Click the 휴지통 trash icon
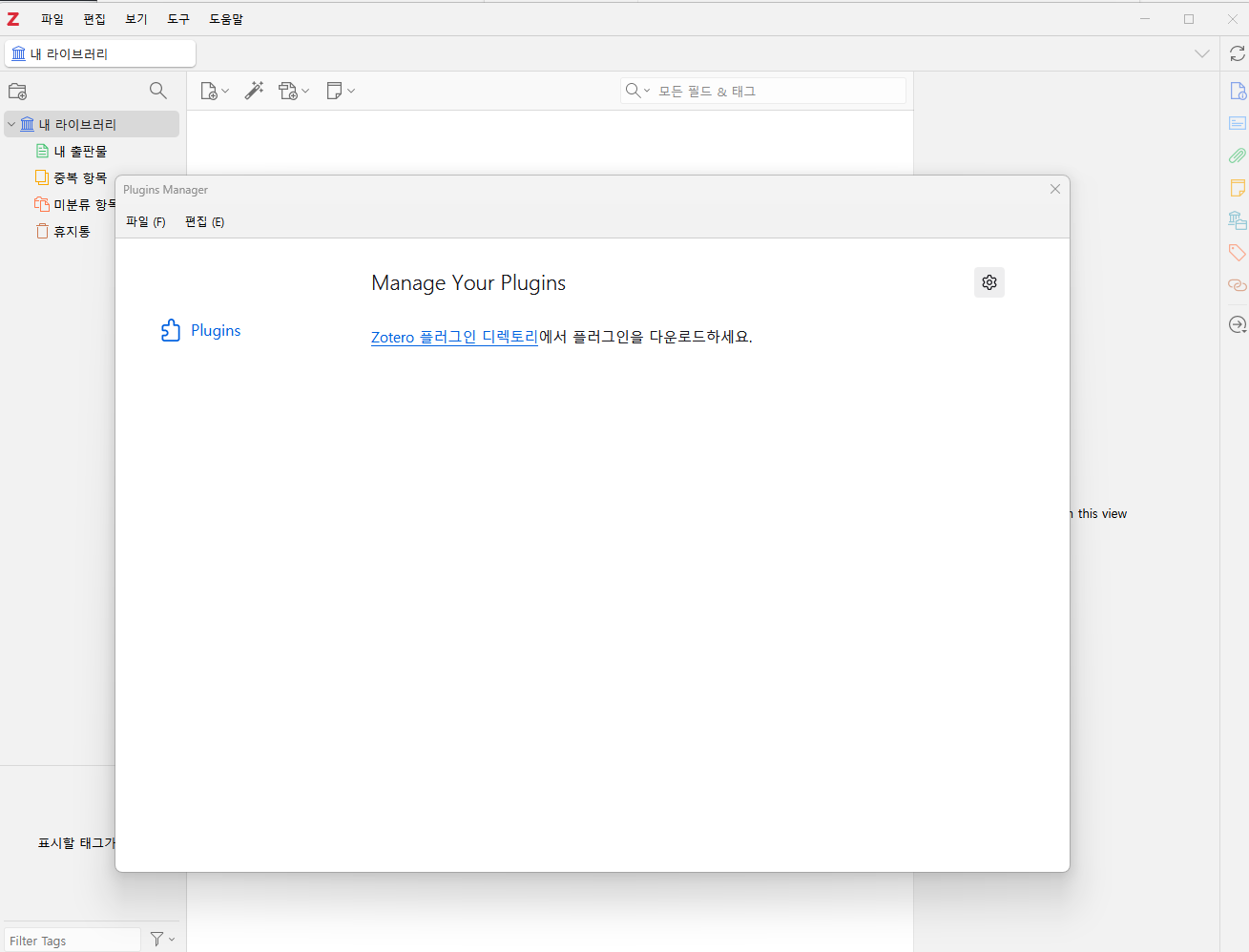Screen dimensions: 1249x952 pyautogui.click(x=42, y=231)
